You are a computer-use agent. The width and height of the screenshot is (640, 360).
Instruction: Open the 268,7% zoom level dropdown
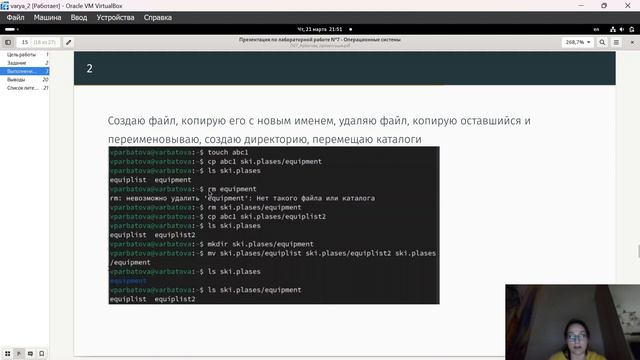pos(578,42)
